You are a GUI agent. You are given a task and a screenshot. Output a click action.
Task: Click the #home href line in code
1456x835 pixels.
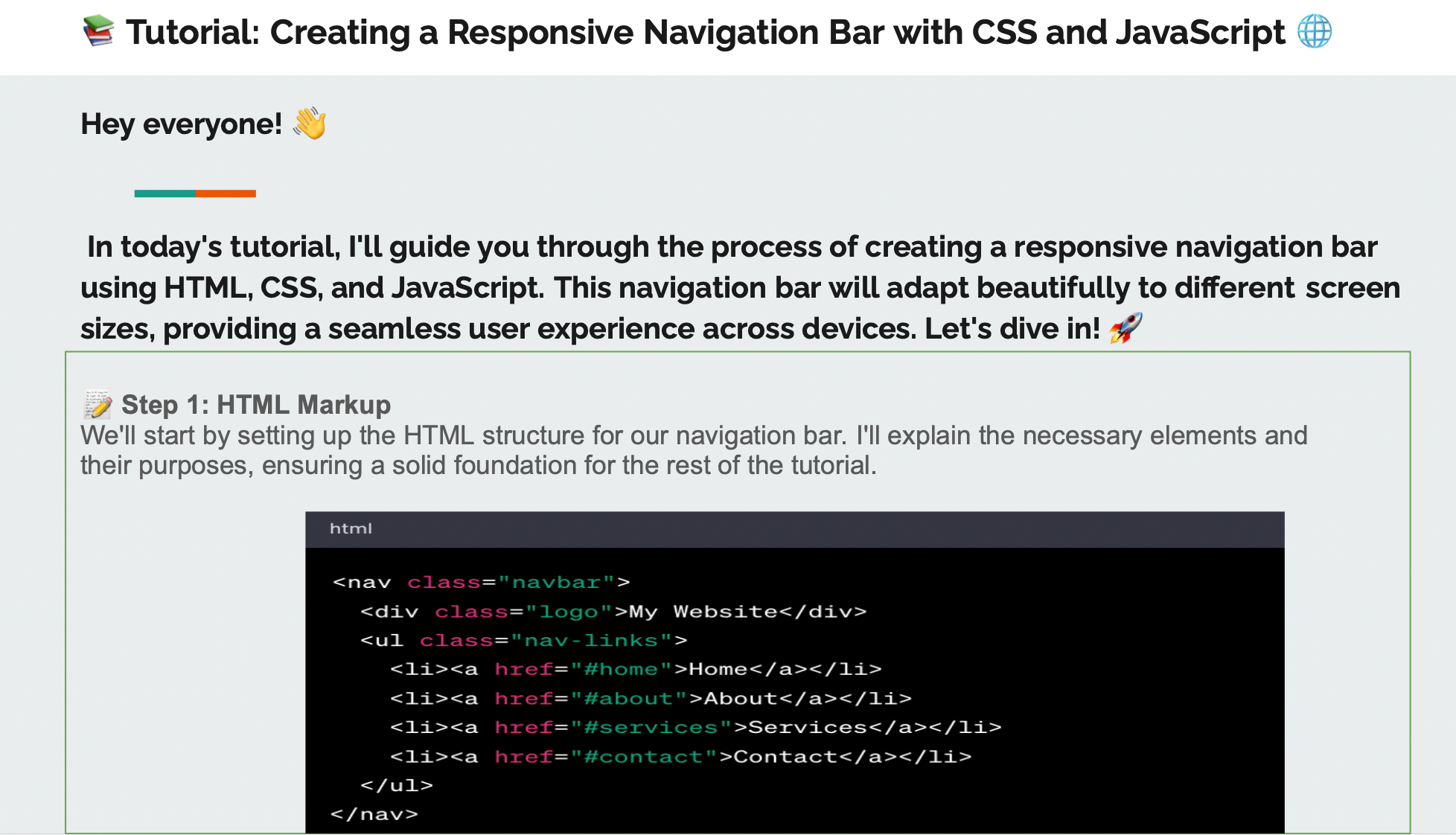tap(635, 670)
